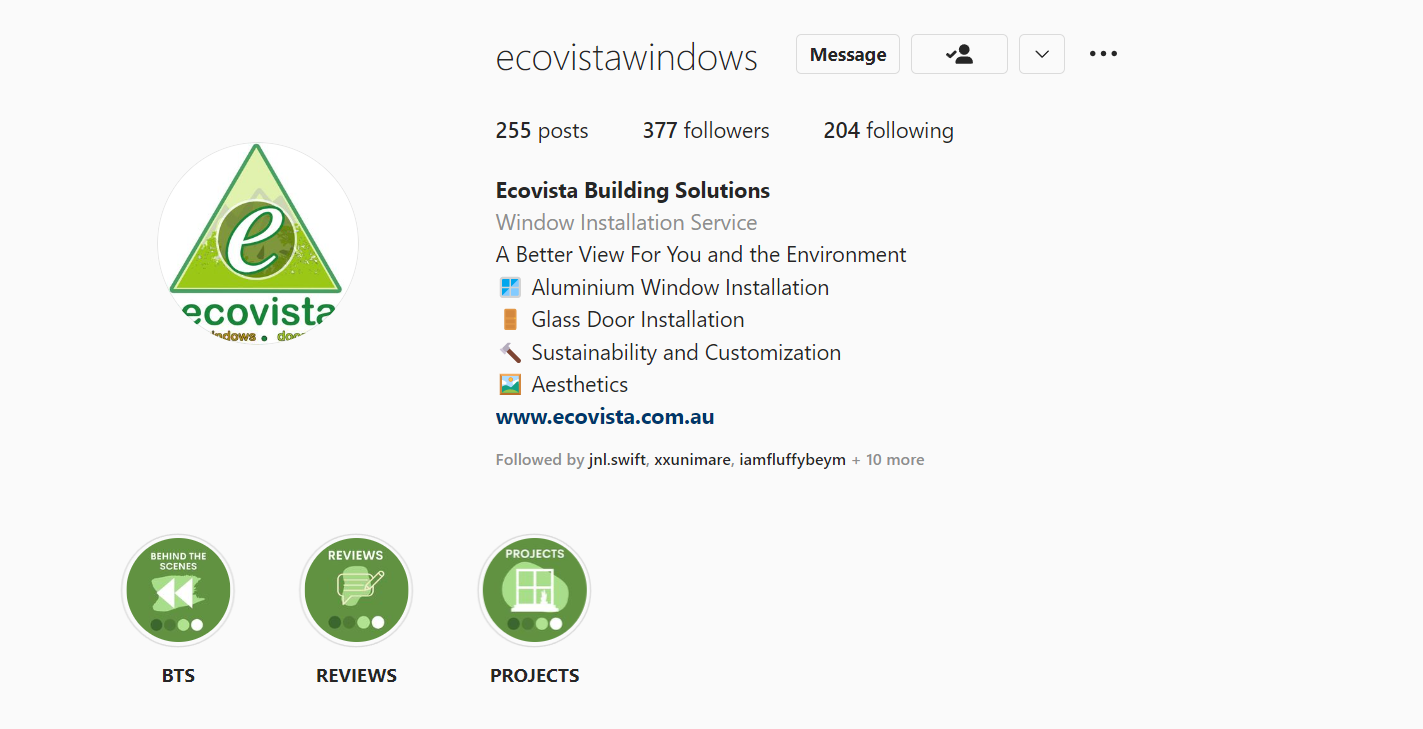
Task: Toggle the following status person icon
Action: point(959,55)
